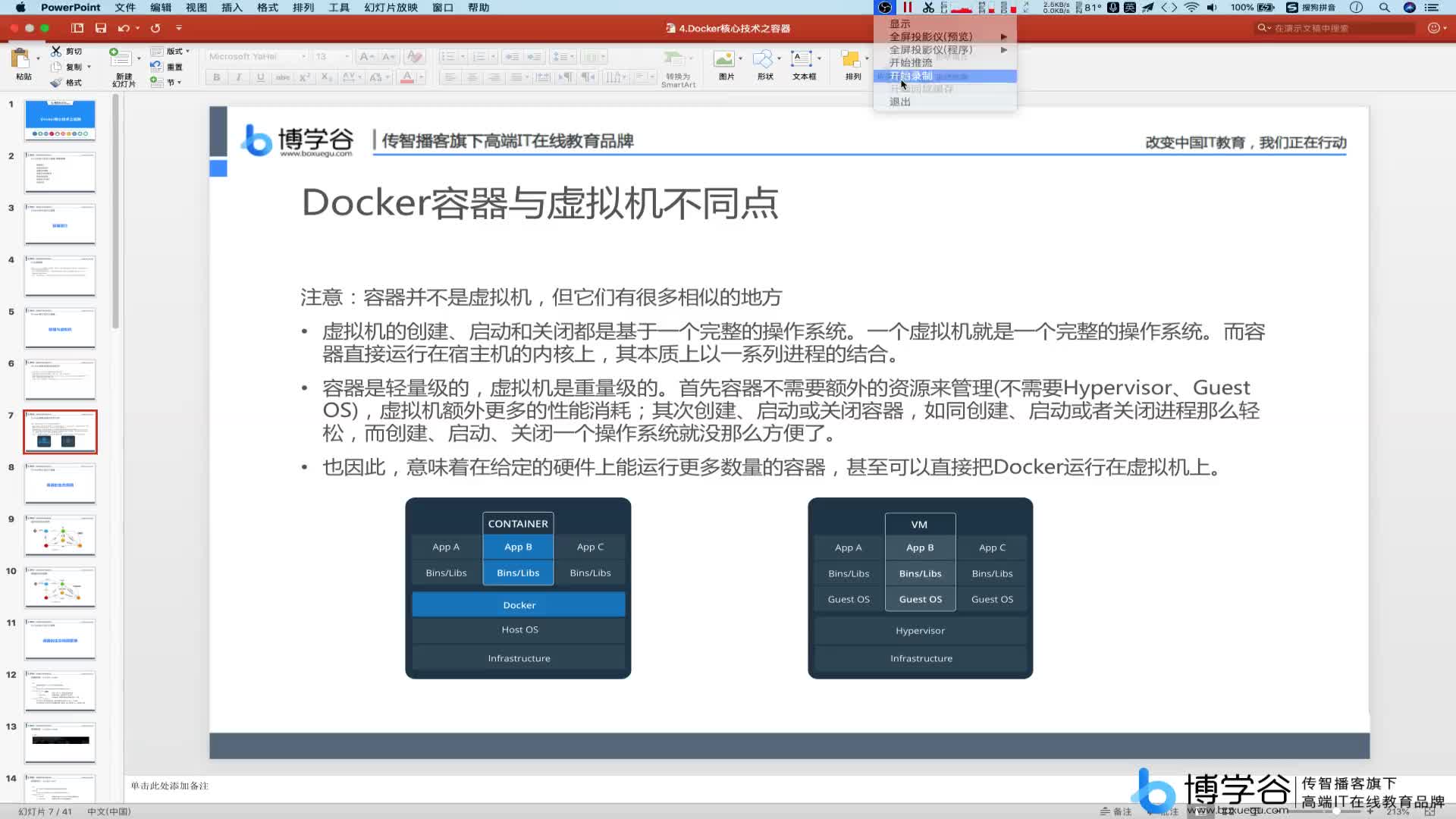
Task: Click the decrease font size icon
Action: [x=388, y=56]
